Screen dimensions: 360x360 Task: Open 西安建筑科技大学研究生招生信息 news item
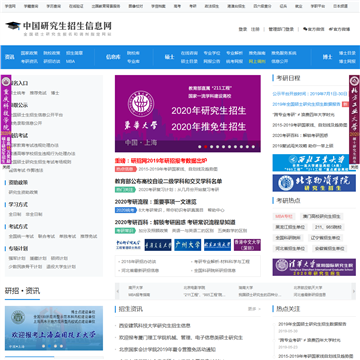pos(155,326)
